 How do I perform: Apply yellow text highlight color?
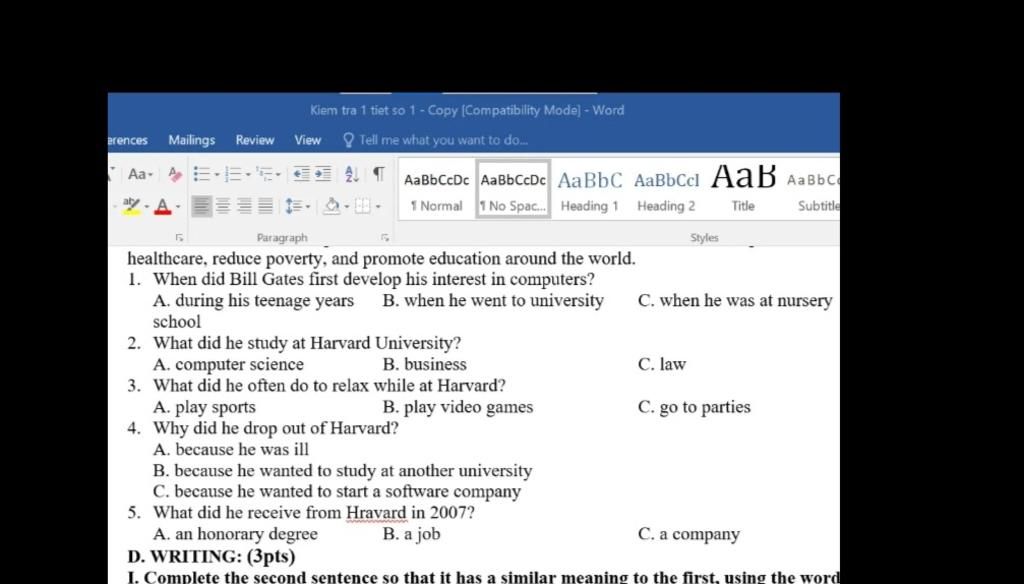coord(131,206)
